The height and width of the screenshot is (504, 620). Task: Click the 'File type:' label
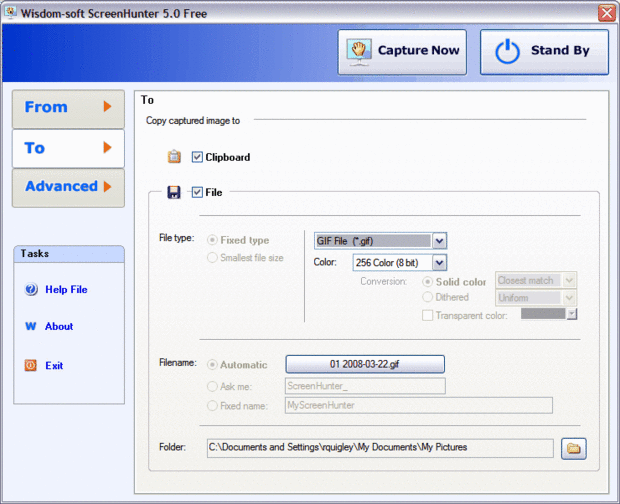[176, 238]
